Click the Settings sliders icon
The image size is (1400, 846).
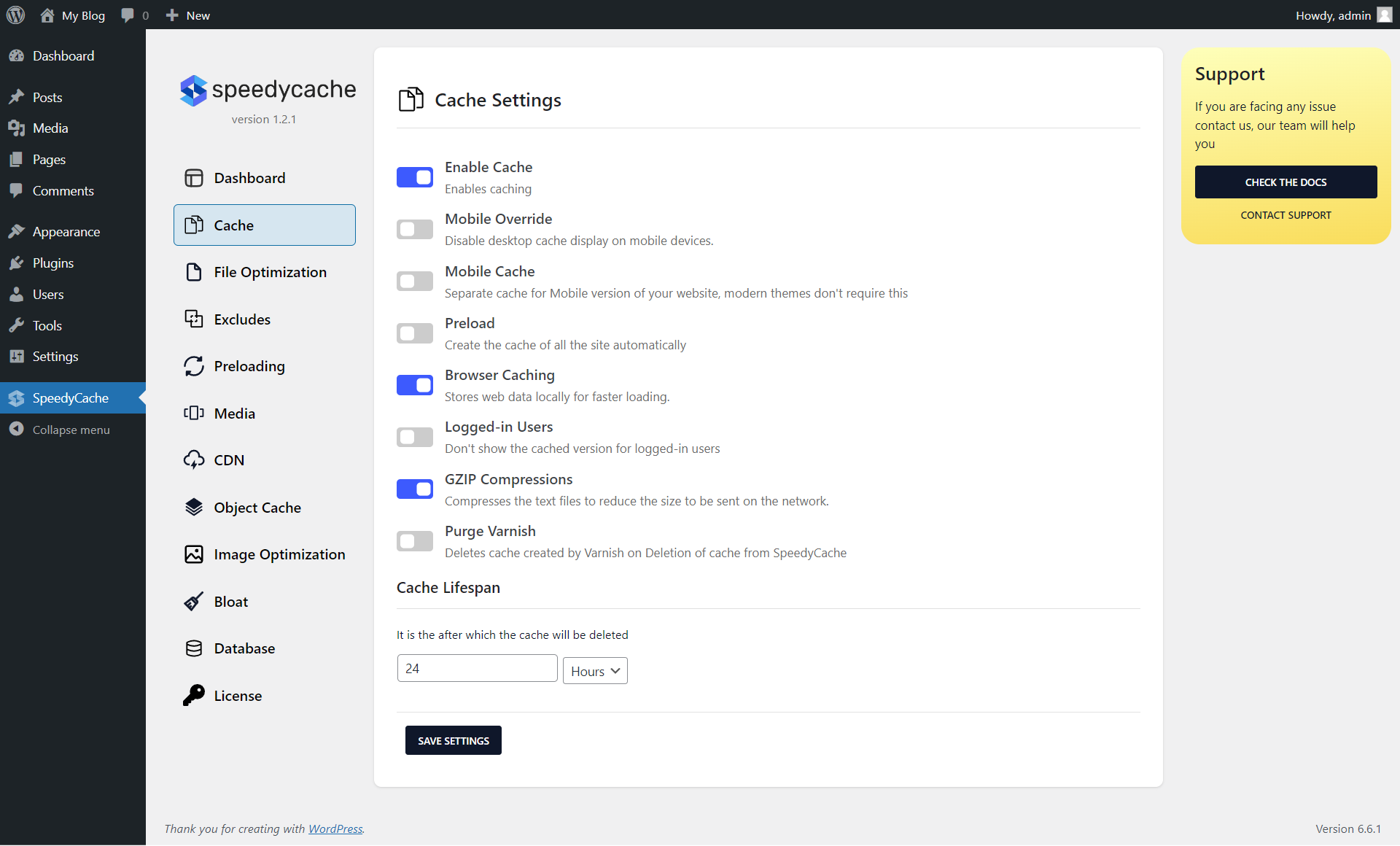17,357
